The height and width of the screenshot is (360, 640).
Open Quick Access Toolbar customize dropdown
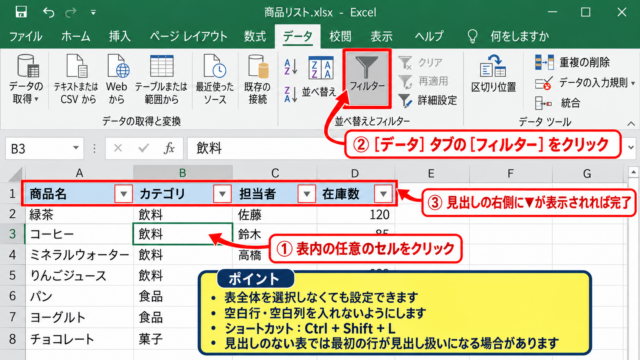pyautogui.click(x=93, y=13)
